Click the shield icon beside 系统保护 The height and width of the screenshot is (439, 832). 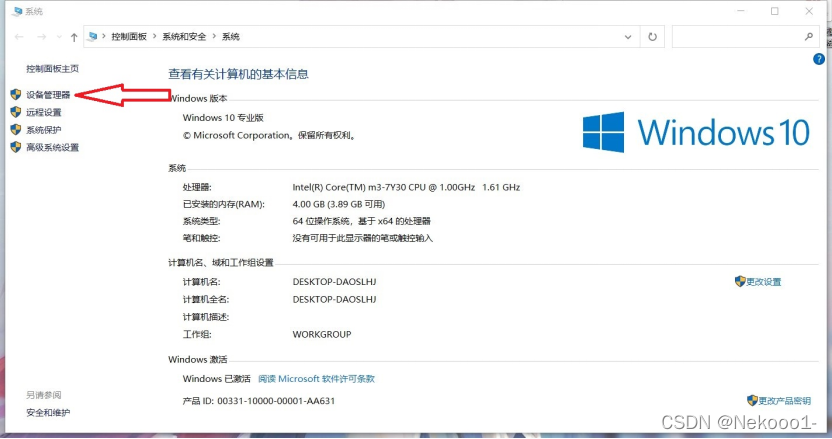(16, 130)
